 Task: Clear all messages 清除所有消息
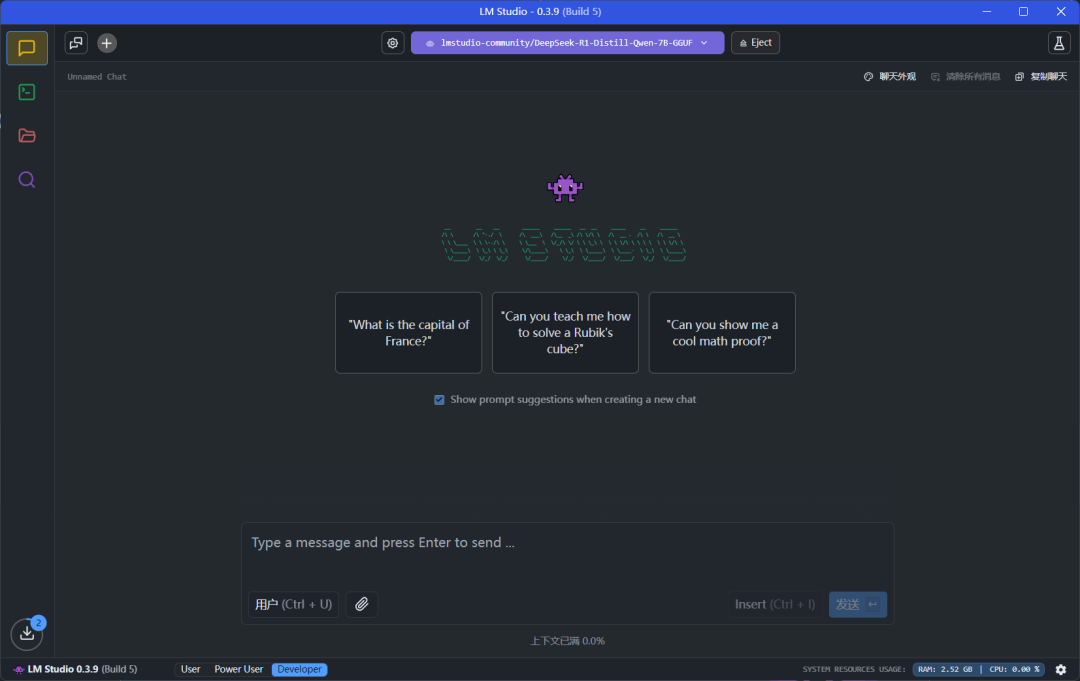tap(966, 76)
